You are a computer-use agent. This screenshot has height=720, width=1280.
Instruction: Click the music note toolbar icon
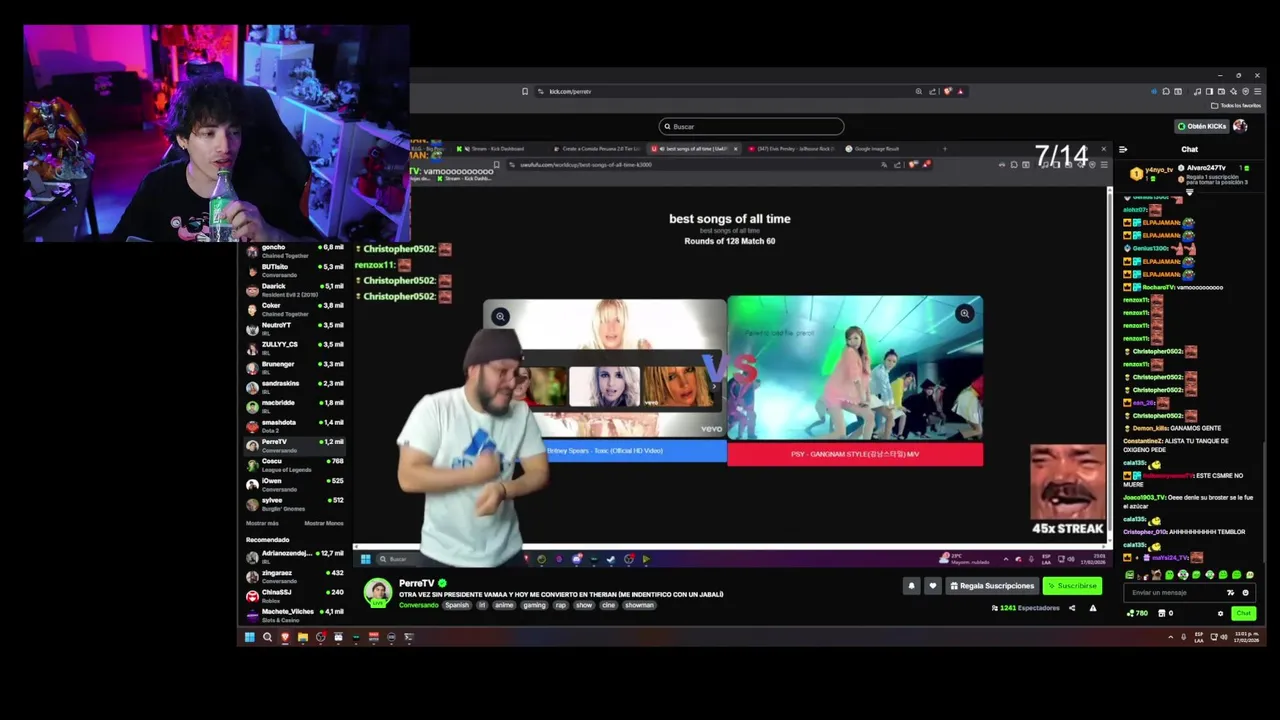coord(1198,91)
